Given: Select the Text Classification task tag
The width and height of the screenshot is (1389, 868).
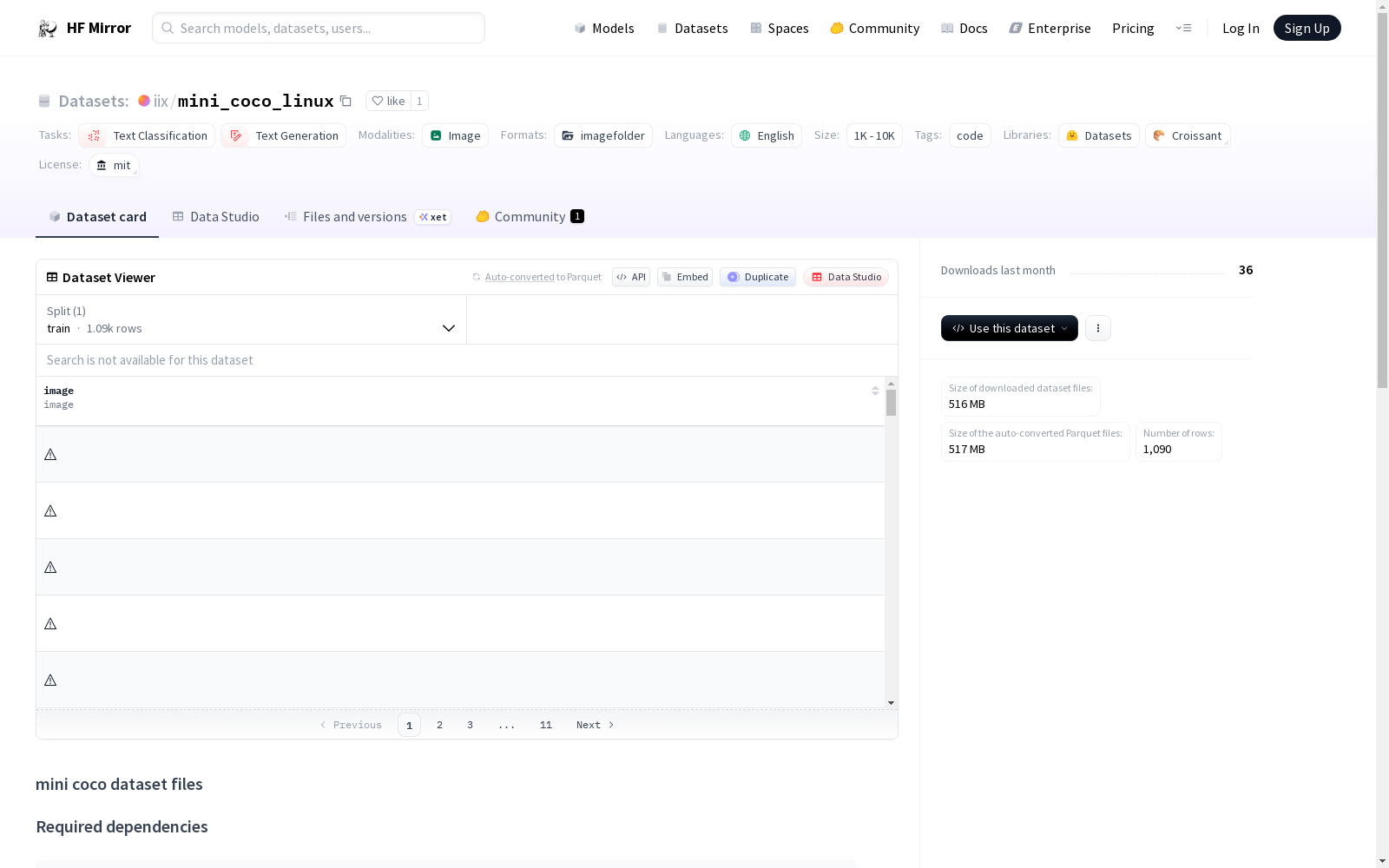Looking at the screenshot, I should click(x=148, y=135).
